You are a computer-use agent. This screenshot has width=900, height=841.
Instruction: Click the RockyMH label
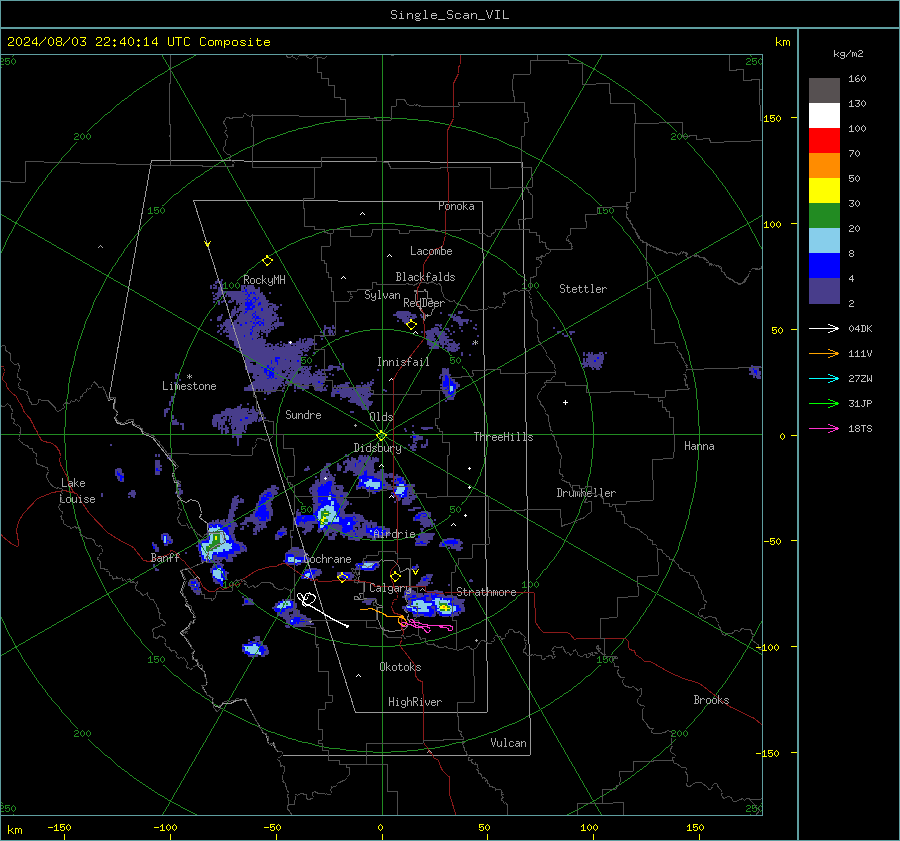[x=264, y=280]
